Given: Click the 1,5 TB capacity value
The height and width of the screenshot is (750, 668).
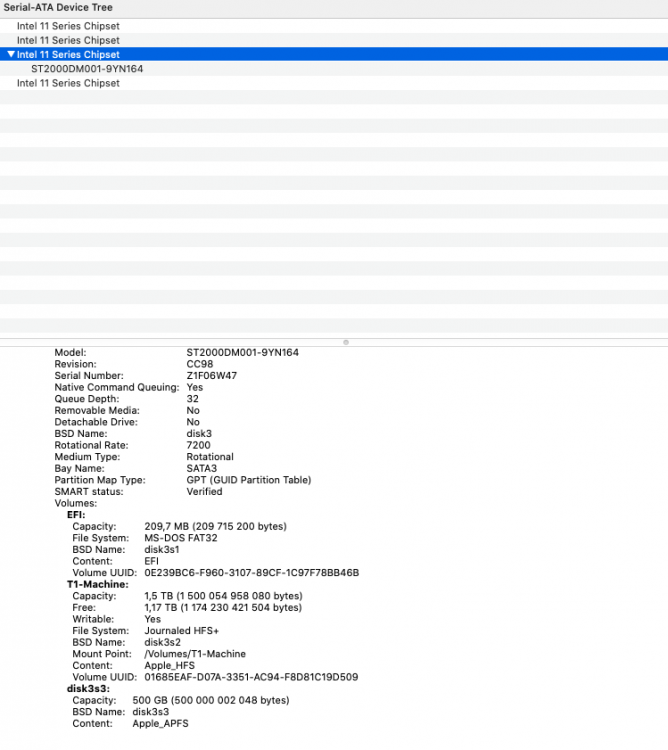Looking at the screenshot, I should tap(223, 596).
